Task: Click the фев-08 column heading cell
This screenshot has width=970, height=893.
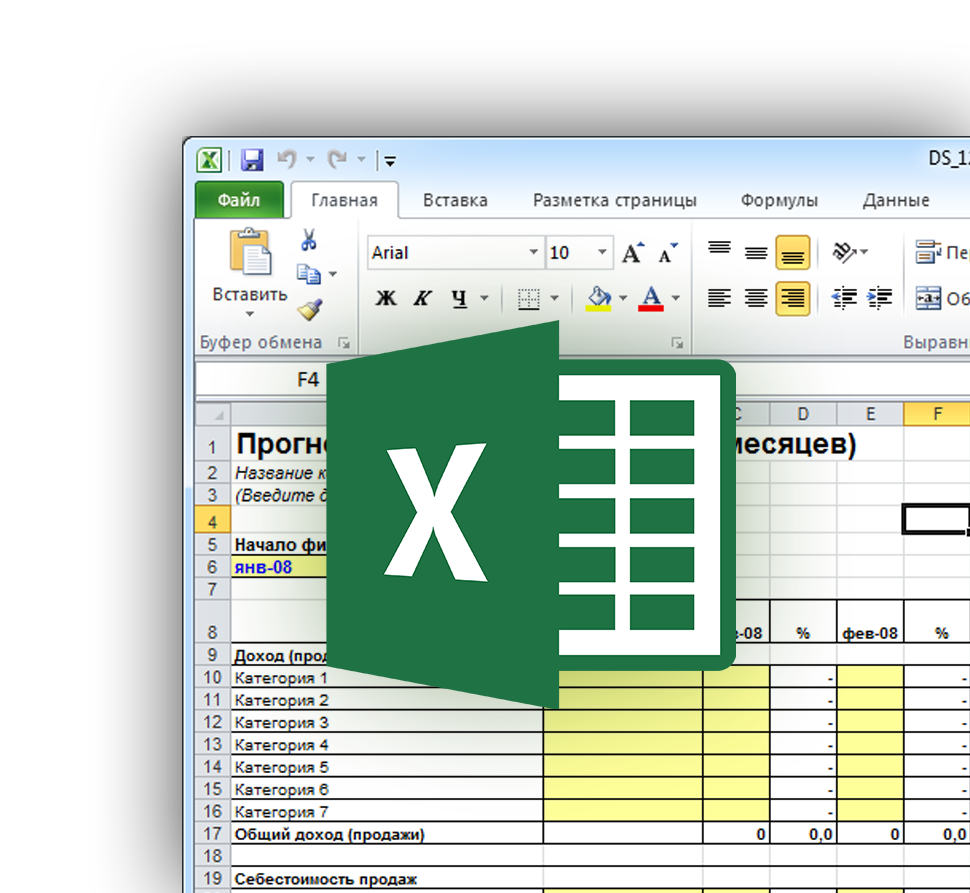Action: [x=870, y=622]
